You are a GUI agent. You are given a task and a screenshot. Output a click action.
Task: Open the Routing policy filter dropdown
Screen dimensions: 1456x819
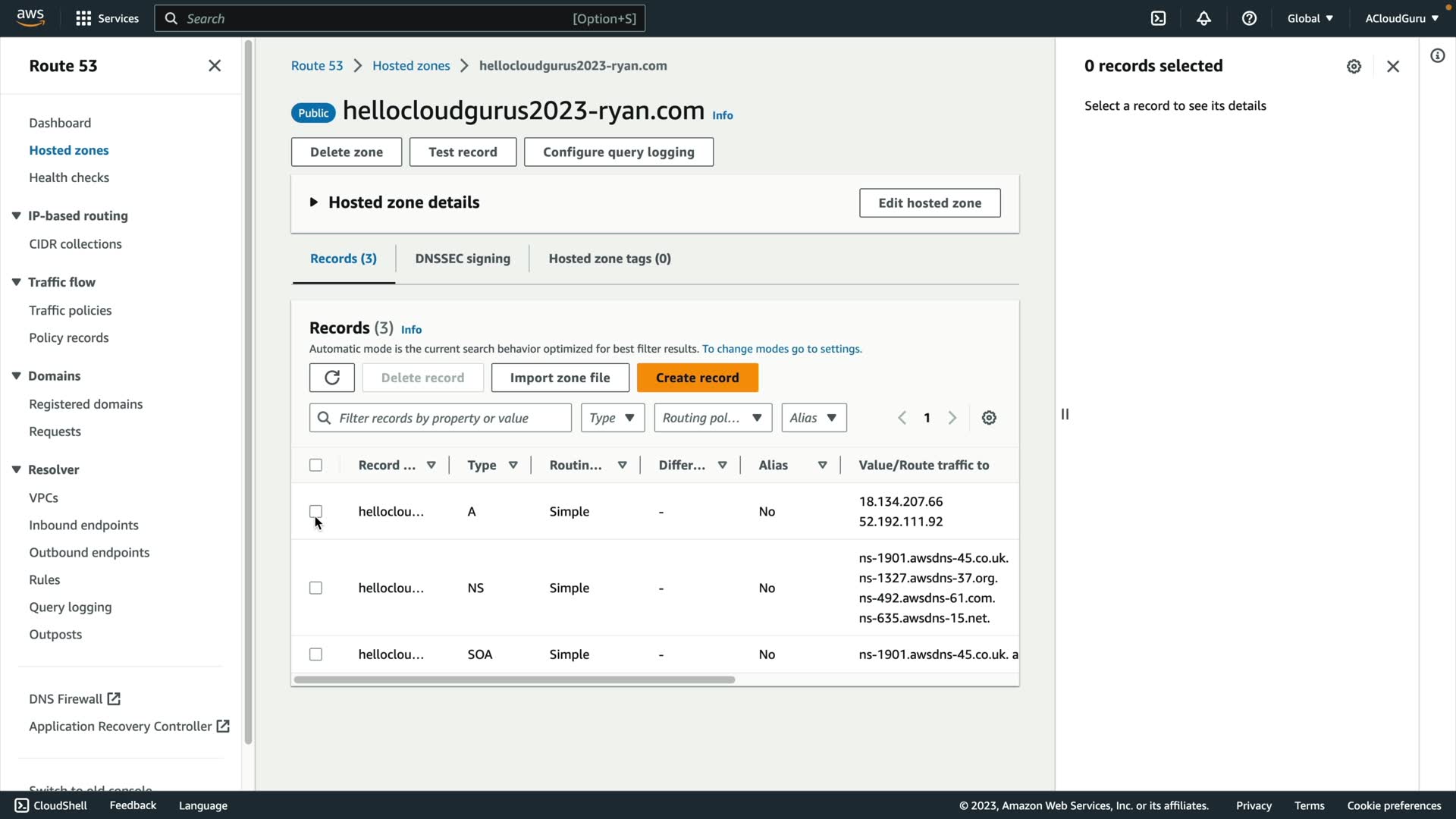(712, 418)
